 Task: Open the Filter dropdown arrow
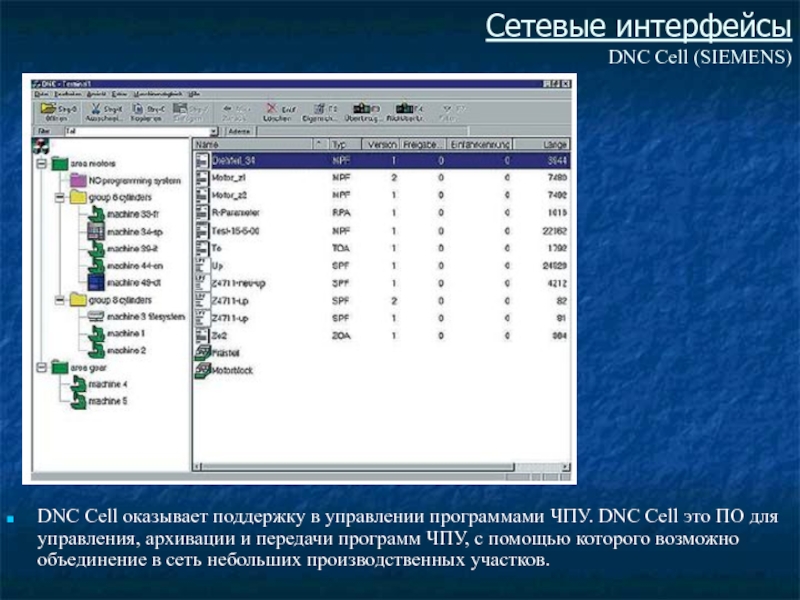click(x=213, y=131)
